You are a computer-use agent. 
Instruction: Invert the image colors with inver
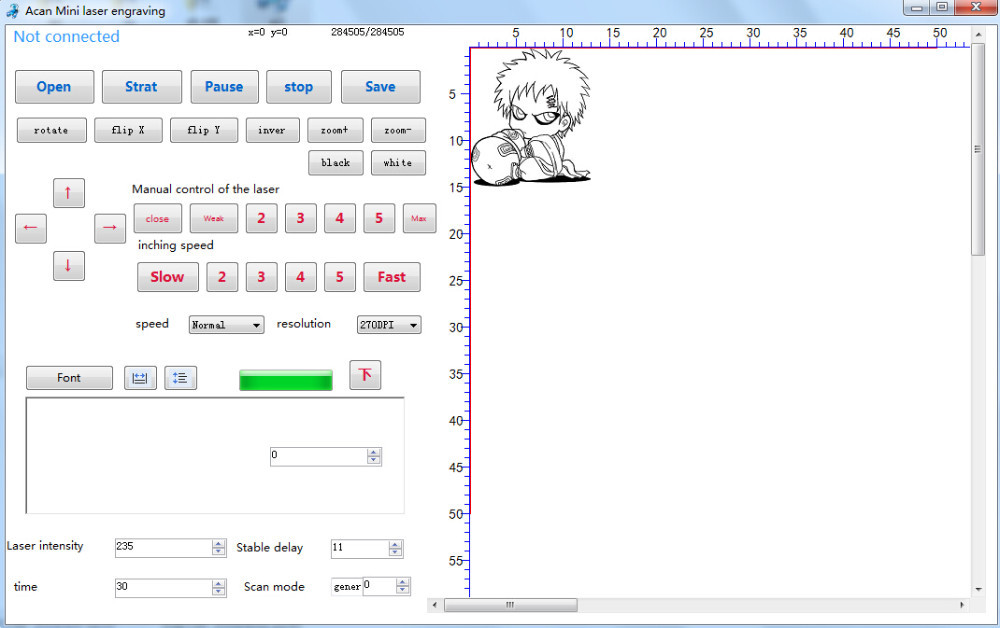click(272, 130)
